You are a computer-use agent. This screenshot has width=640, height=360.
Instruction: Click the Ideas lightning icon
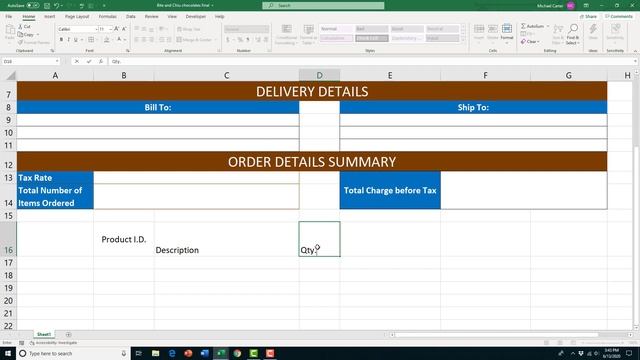[593, 29]
